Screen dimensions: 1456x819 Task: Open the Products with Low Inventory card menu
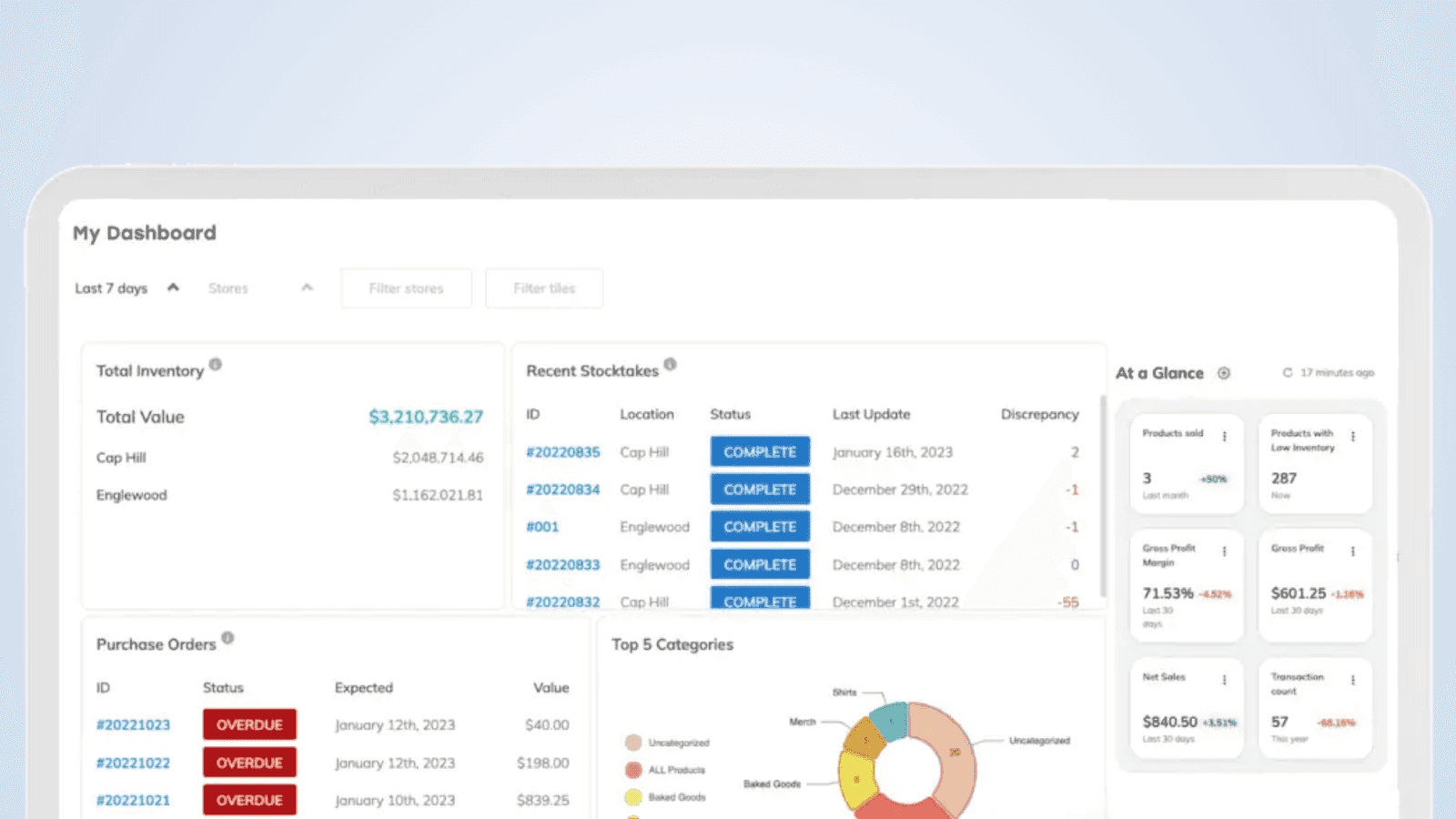(1354, 436)
